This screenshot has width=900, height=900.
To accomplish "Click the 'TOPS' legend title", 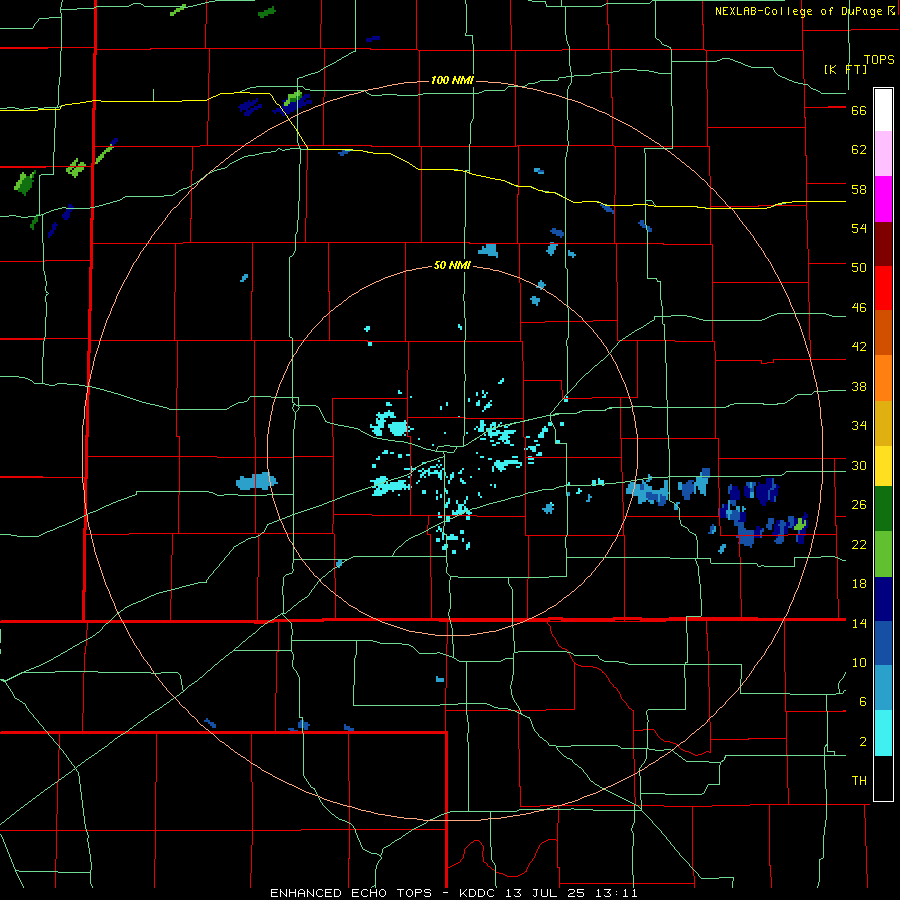I will click(x=879, y=60).
